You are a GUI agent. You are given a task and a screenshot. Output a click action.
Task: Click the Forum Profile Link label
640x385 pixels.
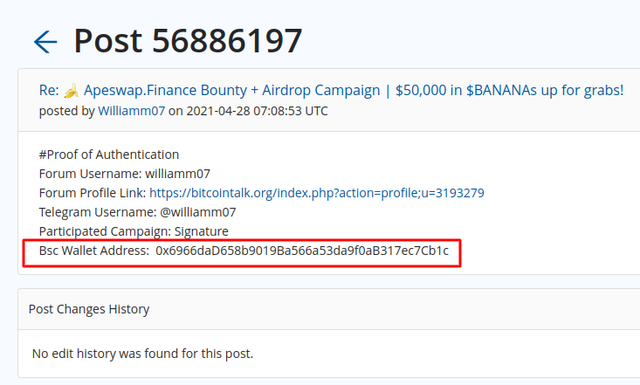click(x=92, y=193)
